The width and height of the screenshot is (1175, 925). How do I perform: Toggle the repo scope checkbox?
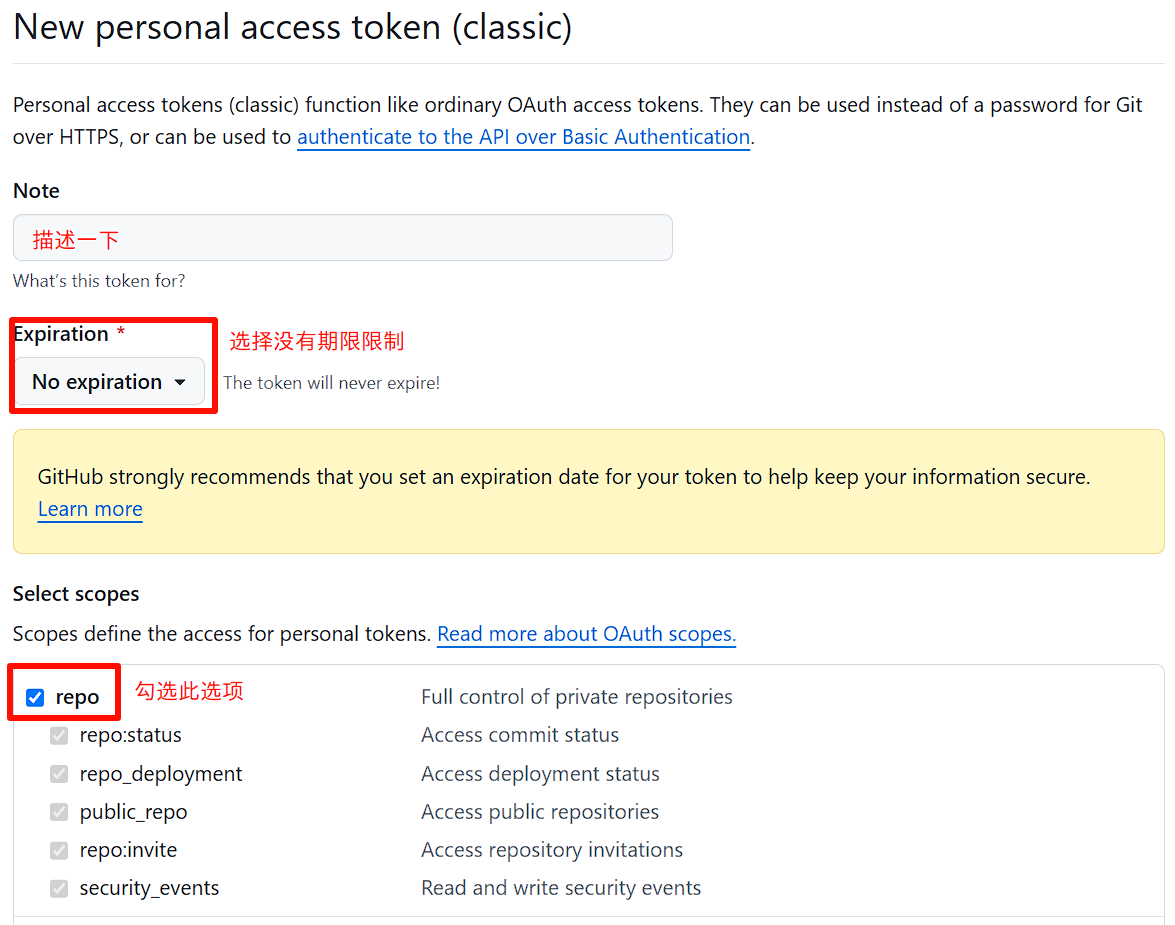(x=35, y=698)
